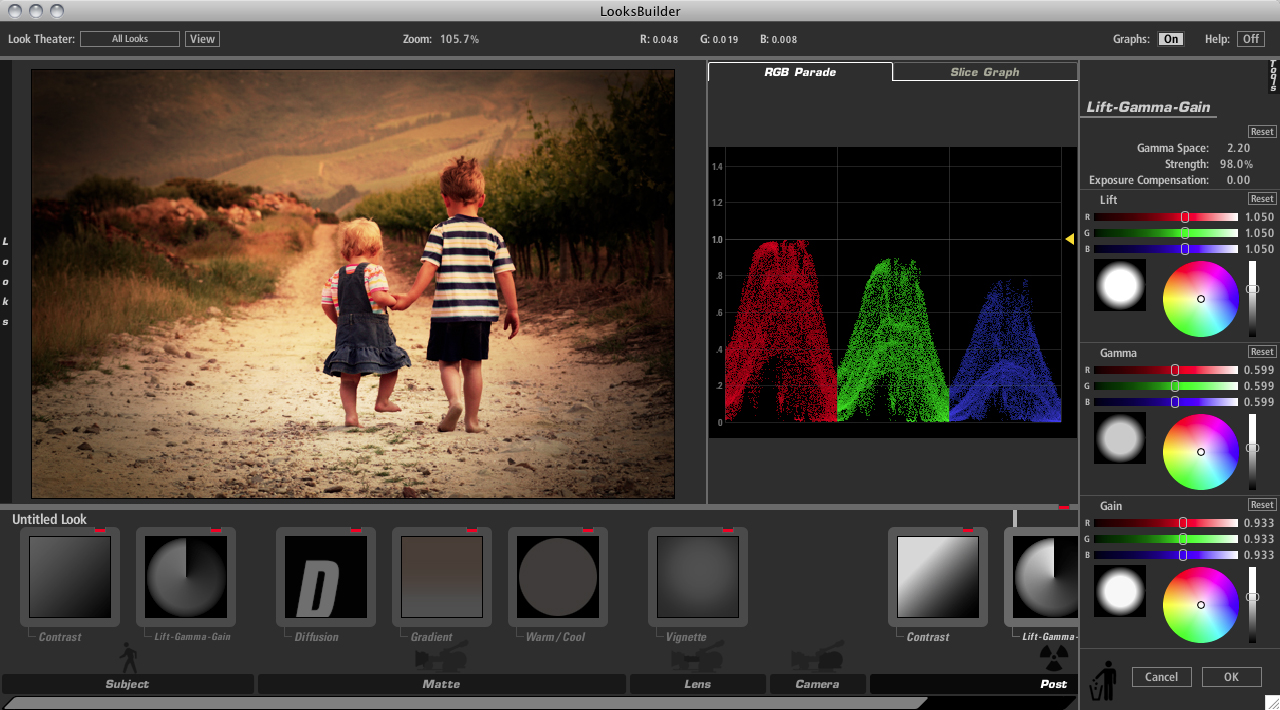The image size is (1280, 710).
Task: Switch to the RGB Parade tab
Action: tap(798, 71)
